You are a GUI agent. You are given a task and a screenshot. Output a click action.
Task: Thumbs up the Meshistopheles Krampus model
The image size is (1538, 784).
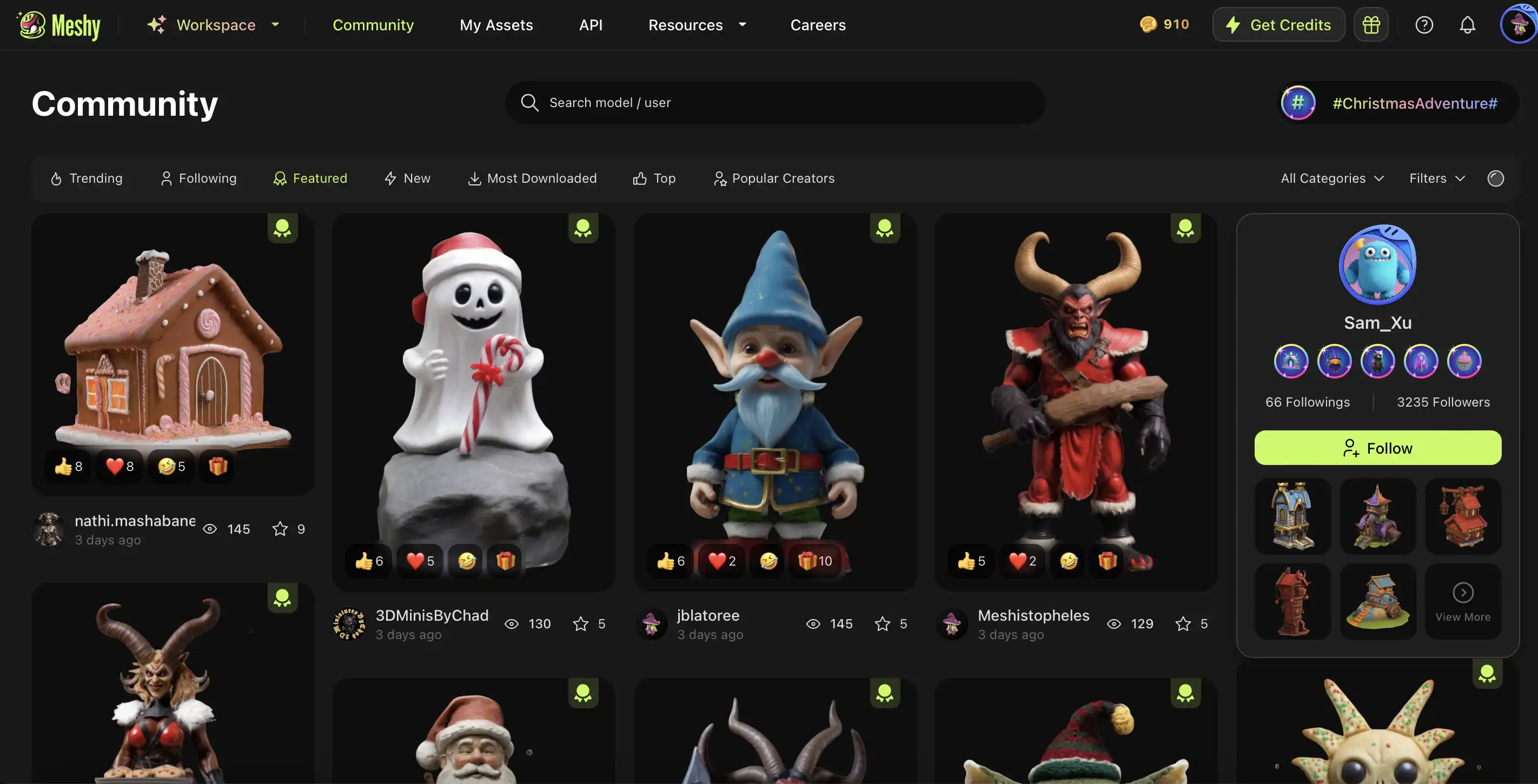(972, 561)
